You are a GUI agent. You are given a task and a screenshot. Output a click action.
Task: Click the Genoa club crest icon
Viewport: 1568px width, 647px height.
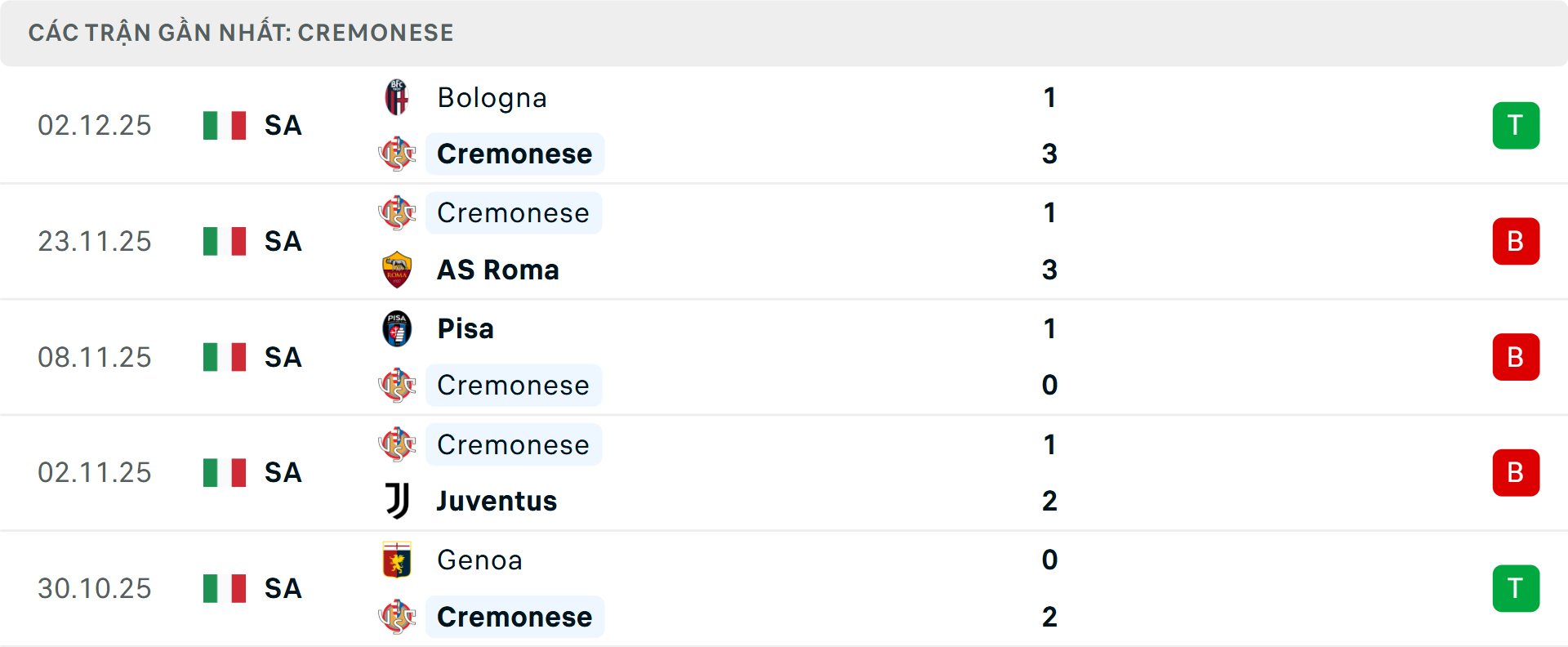(x=397, y=560)
